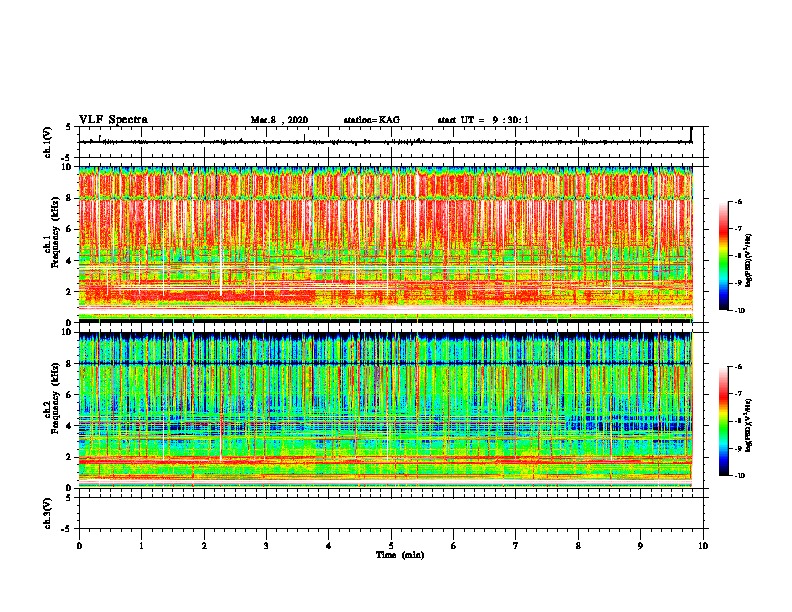The width and height of the screenshot is (792, 612).
Task: Click the ch.1 voltage waveform trace
Action: (x=385, y=142)
